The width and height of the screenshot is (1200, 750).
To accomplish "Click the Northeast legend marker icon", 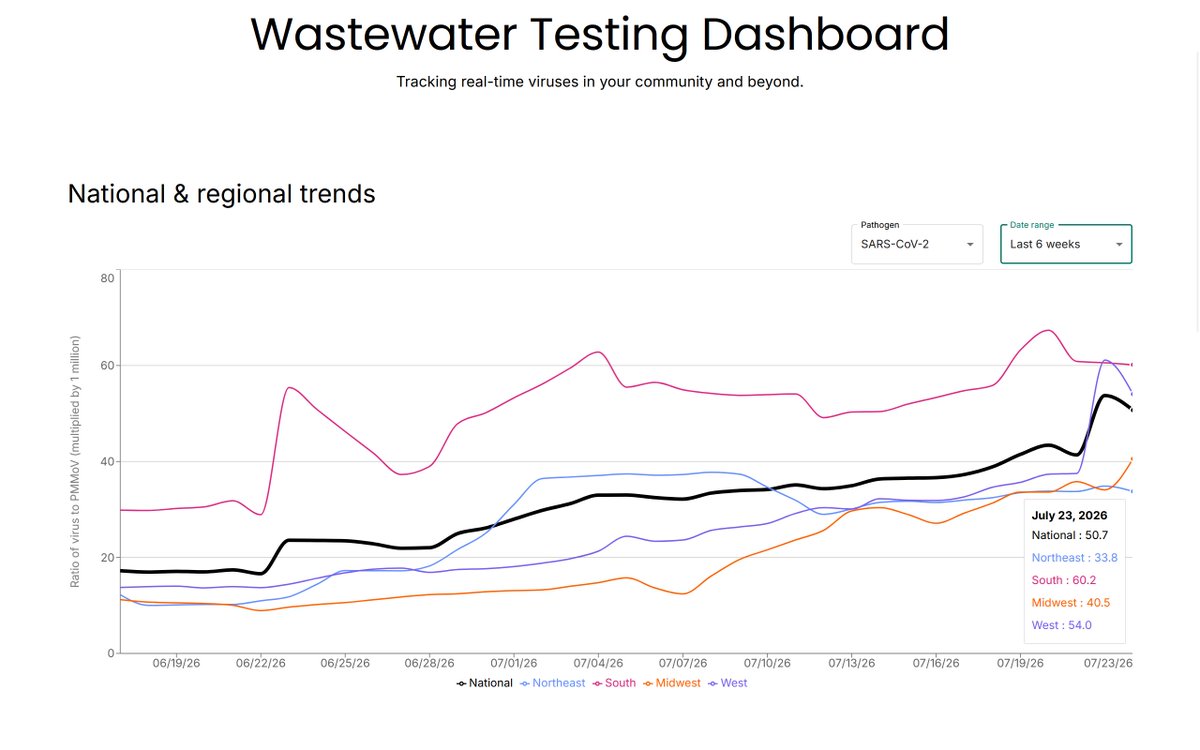I will tap(525, 683).
